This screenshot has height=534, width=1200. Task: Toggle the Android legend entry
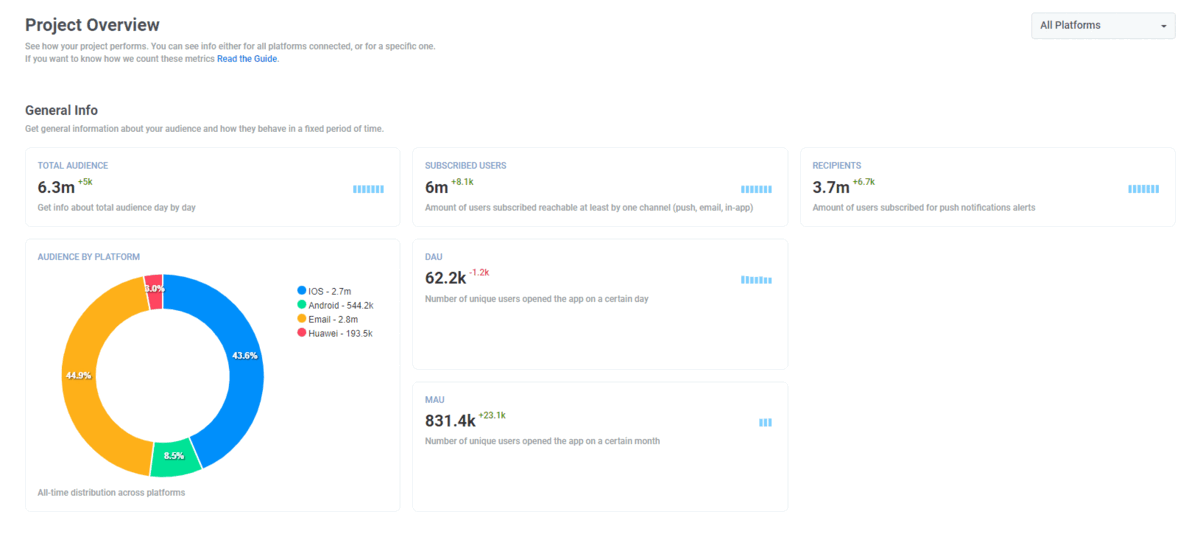(340, 305)
